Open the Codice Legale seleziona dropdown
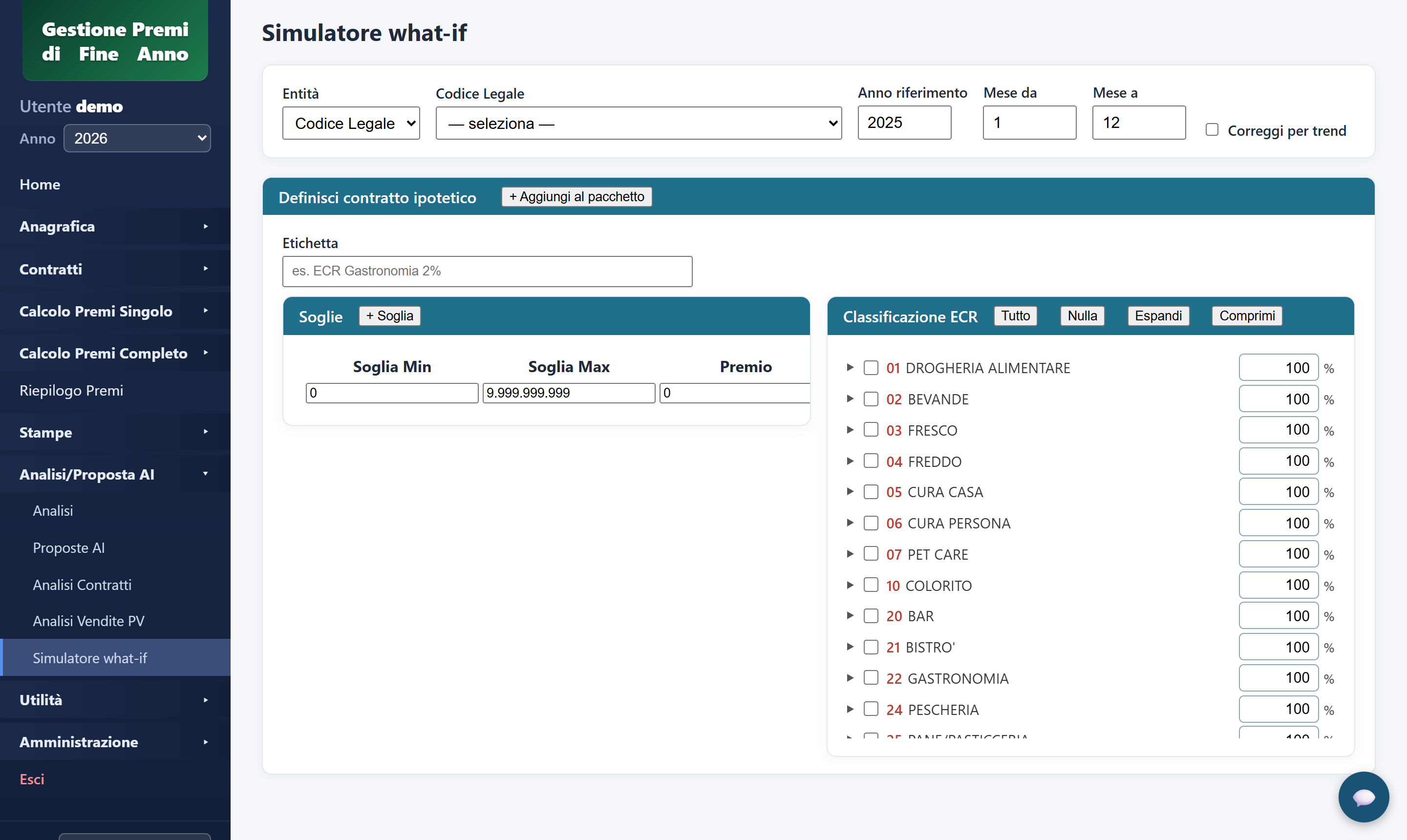 click(x=638, y=123)
